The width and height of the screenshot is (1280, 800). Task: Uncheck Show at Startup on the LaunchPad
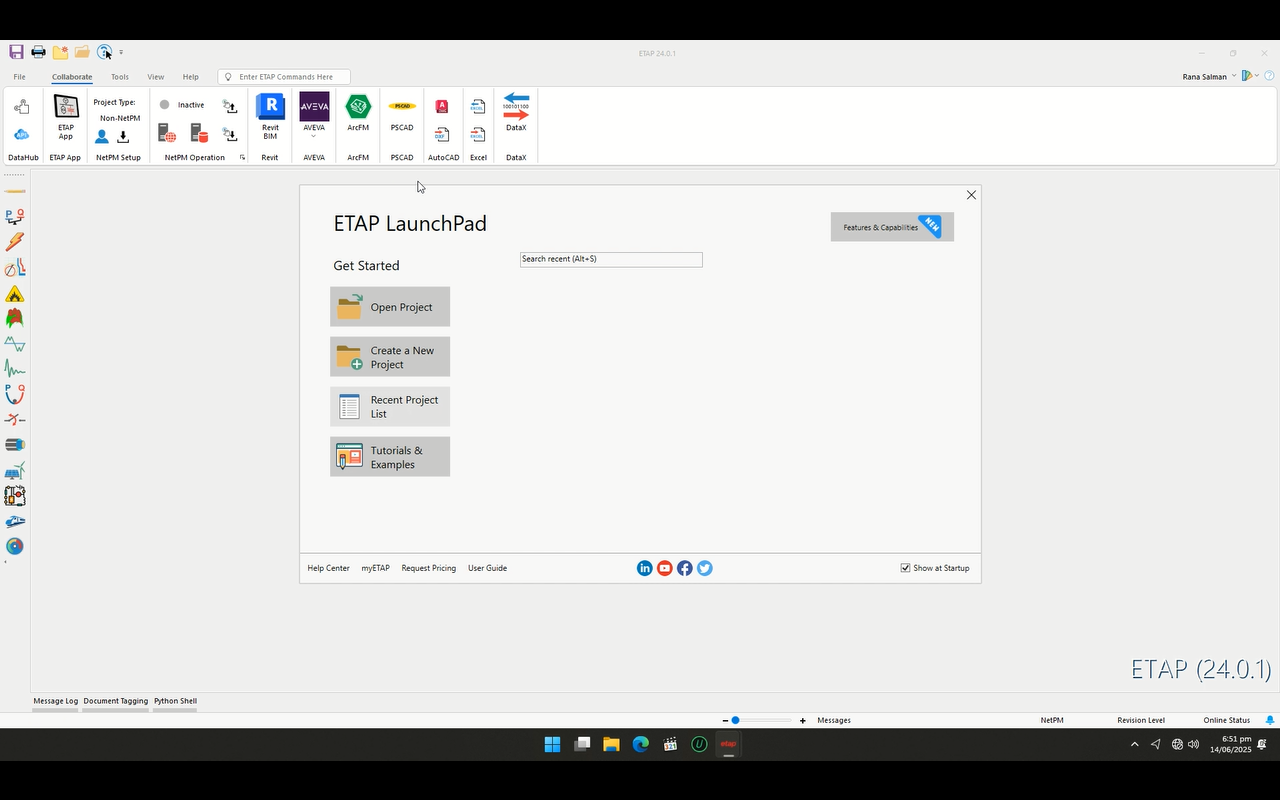click(x=904, y=568)
